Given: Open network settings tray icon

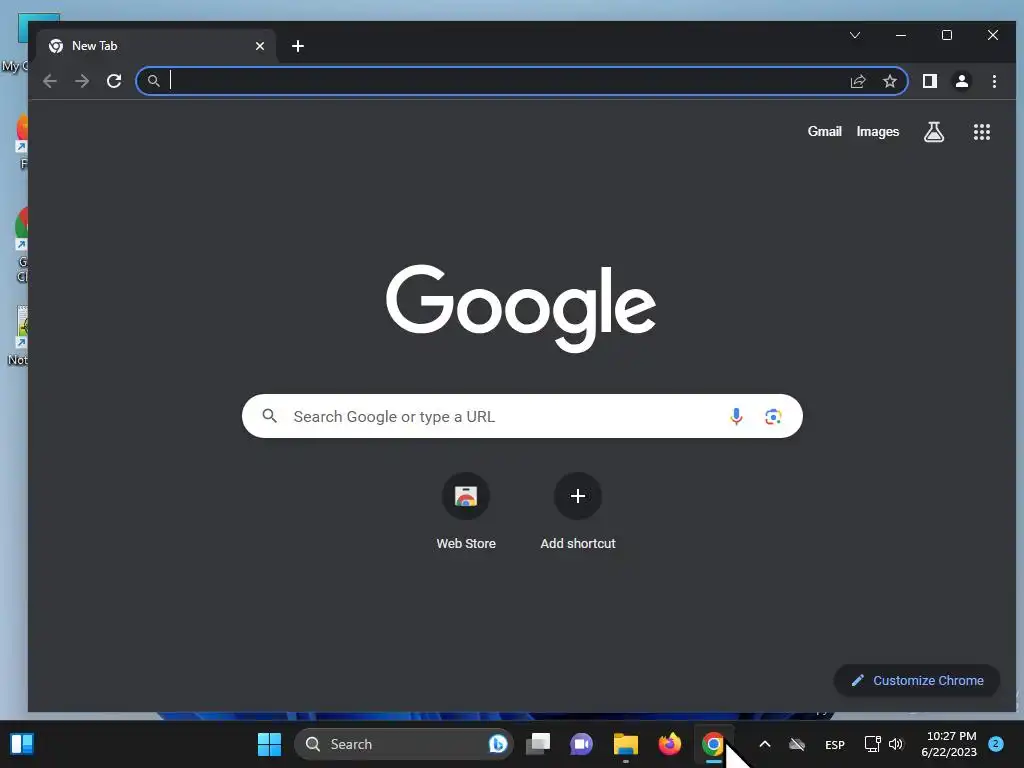Looking at the screenshot, I should (872, 744).
